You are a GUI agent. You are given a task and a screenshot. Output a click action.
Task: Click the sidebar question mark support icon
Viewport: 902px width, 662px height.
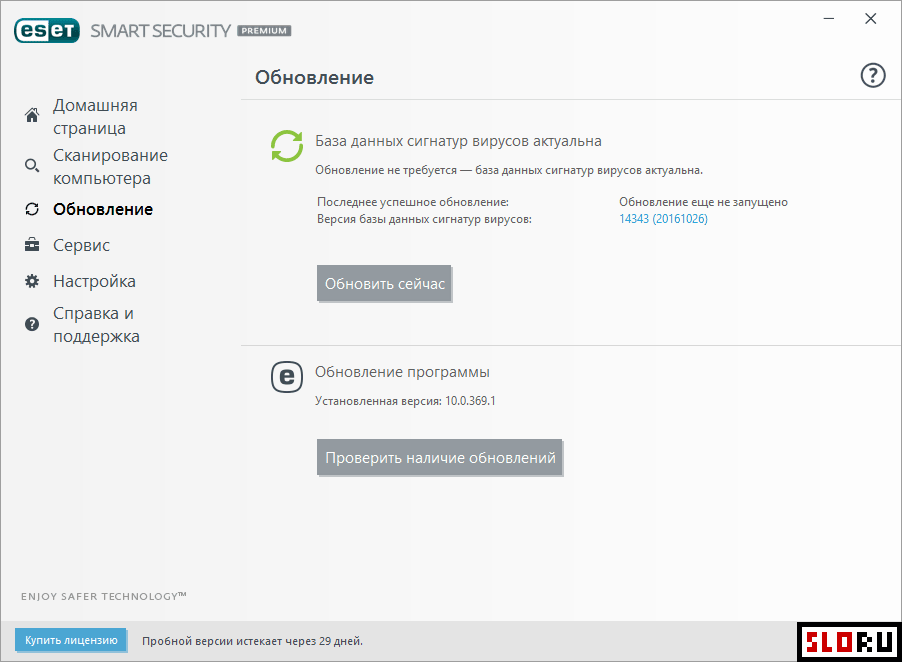click(x=32, y=324)
